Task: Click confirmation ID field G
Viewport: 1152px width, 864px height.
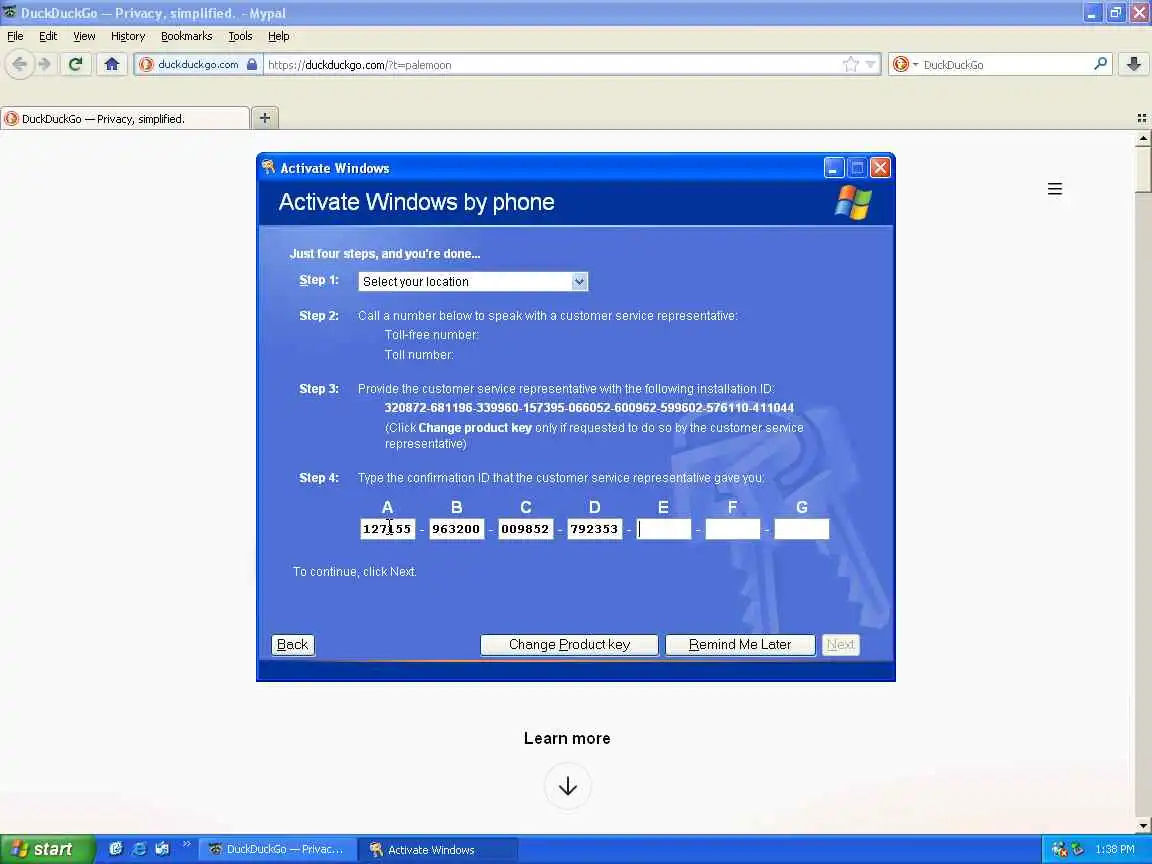Action: [802, 529]
